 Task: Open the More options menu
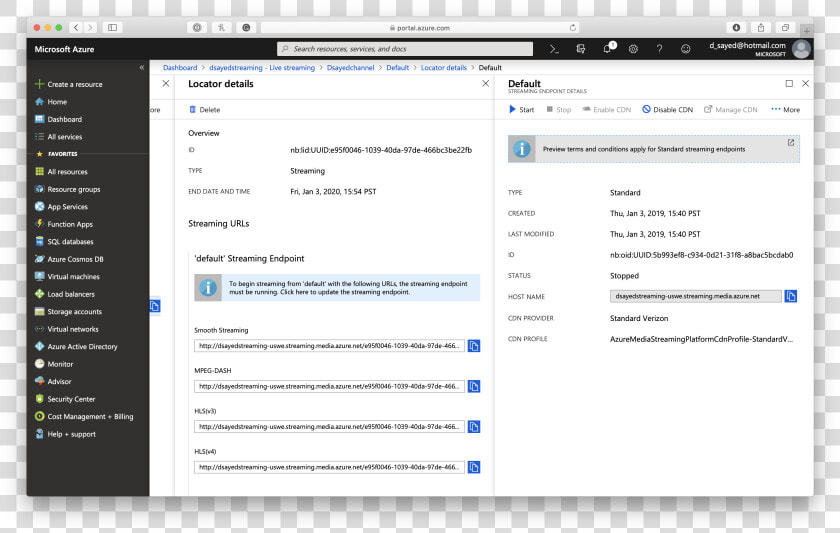(786, 109)
